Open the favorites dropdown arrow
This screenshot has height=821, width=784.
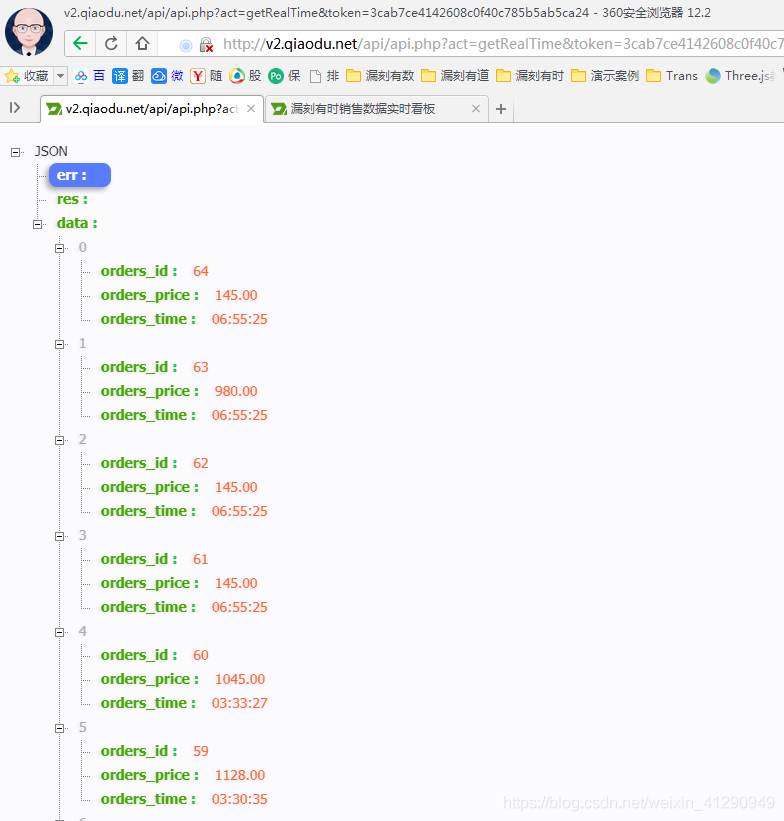tap(61, 76)
